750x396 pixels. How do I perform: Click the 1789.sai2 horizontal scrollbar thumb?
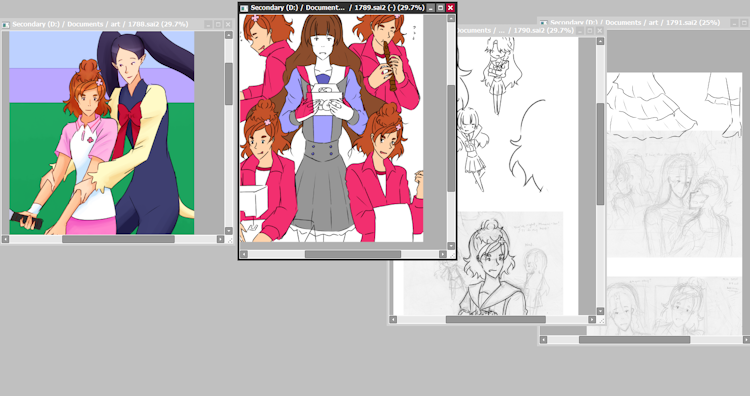click(x=353, y=254)
